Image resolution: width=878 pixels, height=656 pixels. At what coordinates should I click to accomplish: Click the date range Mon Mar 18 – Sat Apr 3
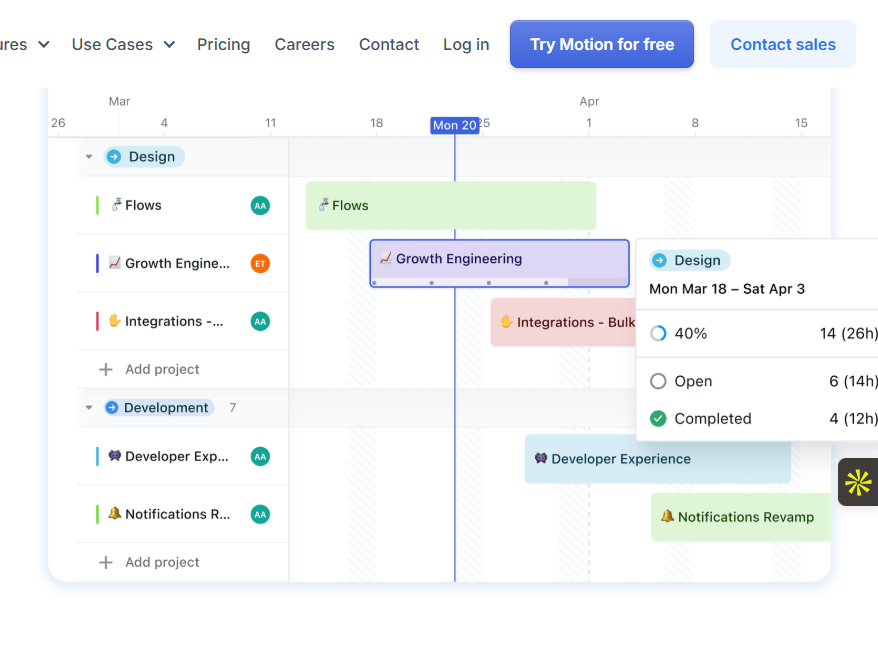[727, 289]
